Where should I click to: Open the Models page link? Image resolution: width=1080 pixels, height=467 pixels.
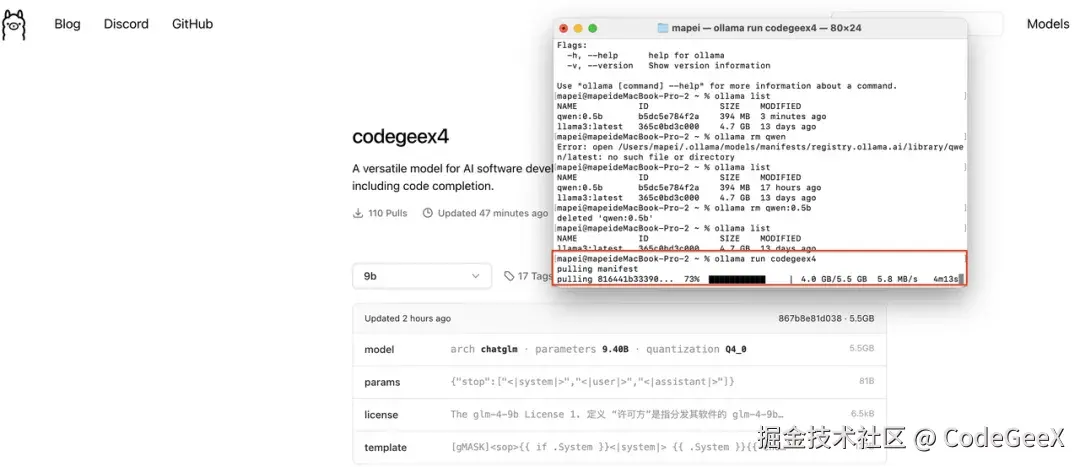click(x=1048, y=24)
